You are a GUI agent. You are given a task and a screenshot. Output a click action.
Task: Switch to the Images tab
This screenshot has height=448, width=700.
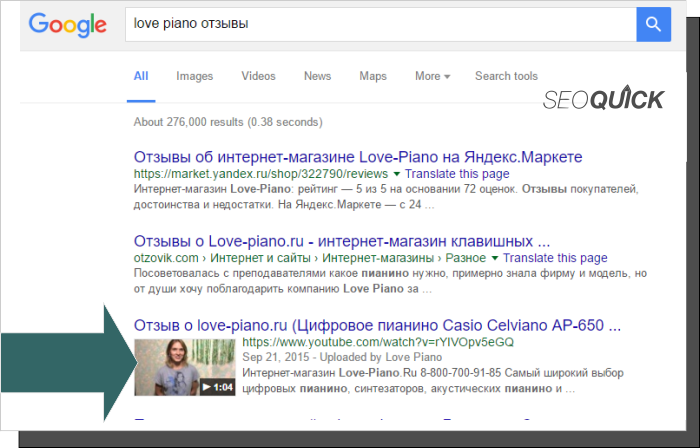(195, 76)
